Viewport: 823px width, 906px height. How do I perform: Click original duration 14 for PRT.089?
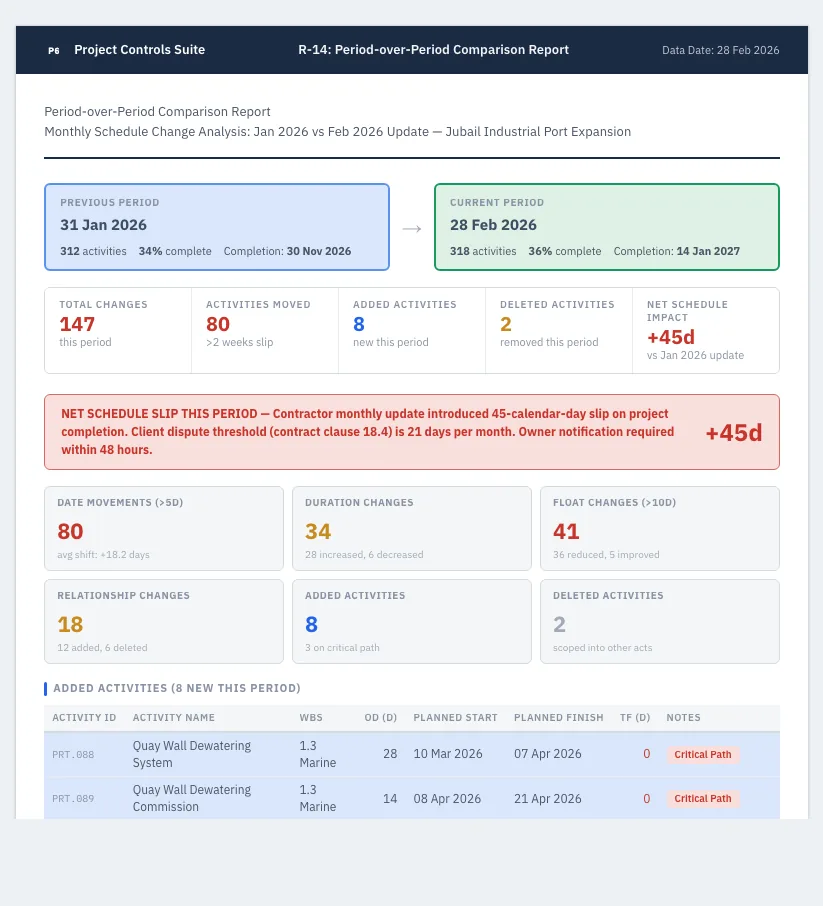(390, 799)
